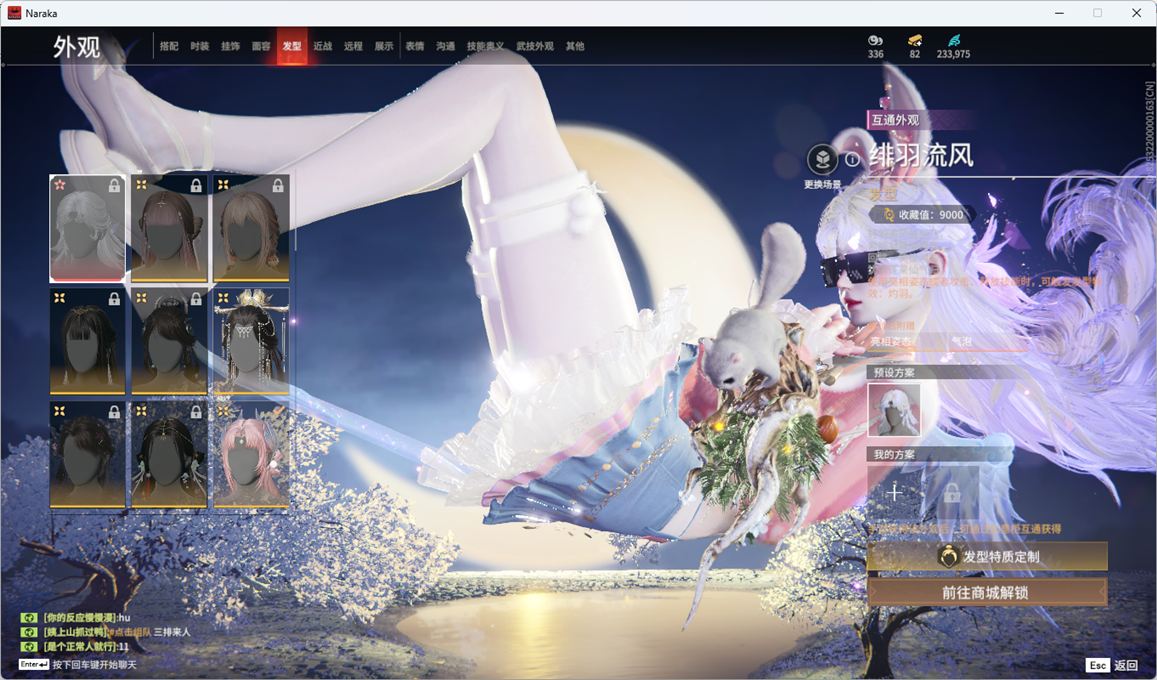Switch to the 武技外观 tab
The image size is (1157, 680).
point(534,46)
